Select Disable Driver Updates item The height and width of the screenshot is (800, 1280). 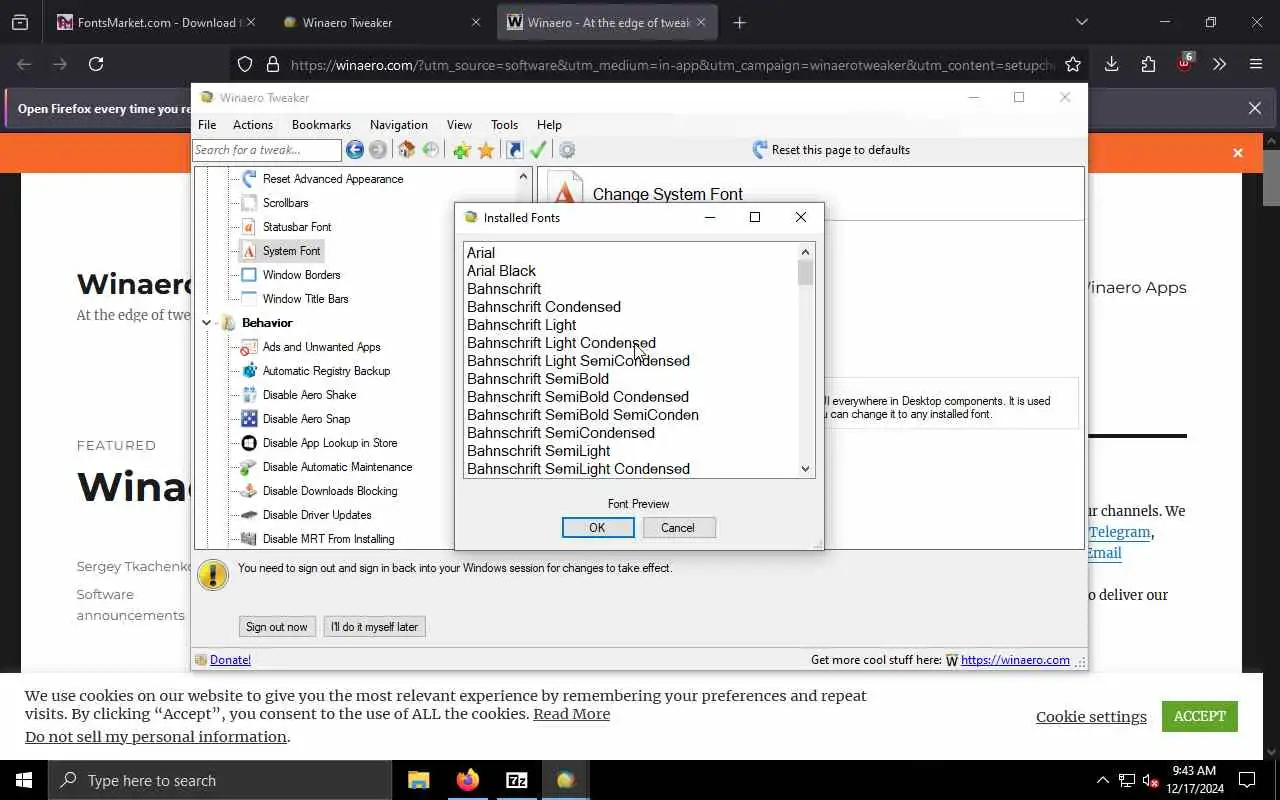coord(317,515)
